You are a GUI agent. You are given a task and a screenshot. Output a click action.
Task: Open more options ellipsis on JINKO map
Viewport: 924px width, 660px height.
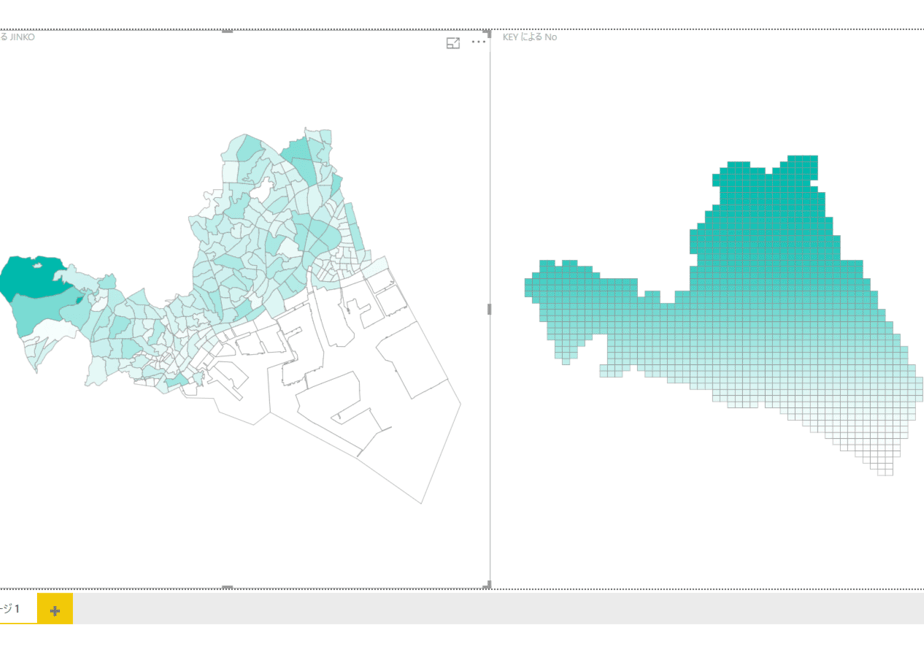tap(478, 42)
